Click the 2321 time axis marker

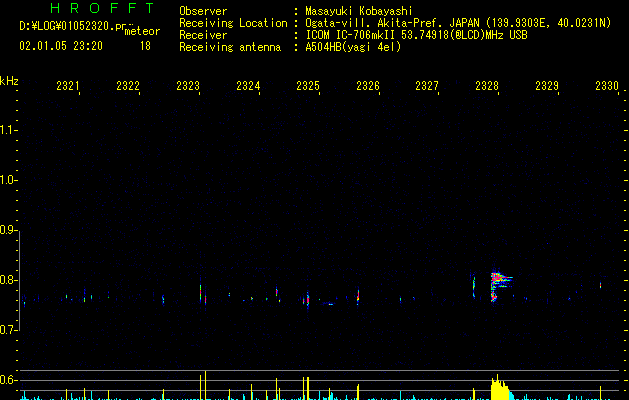[x=68, y=85]
